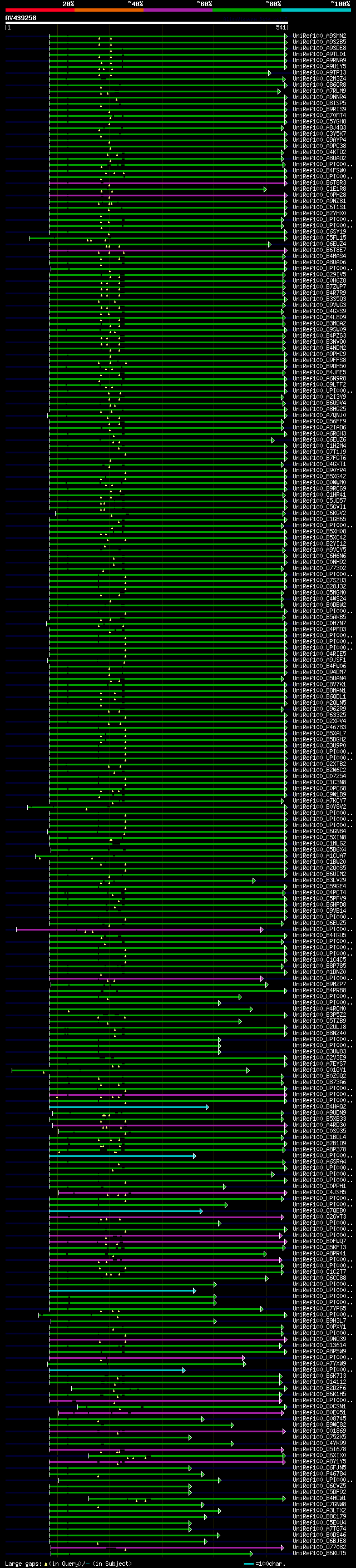Select the UniRef100_C6KGV2 hit
Screen dimensions: 356x1568
tap(319, 513)
